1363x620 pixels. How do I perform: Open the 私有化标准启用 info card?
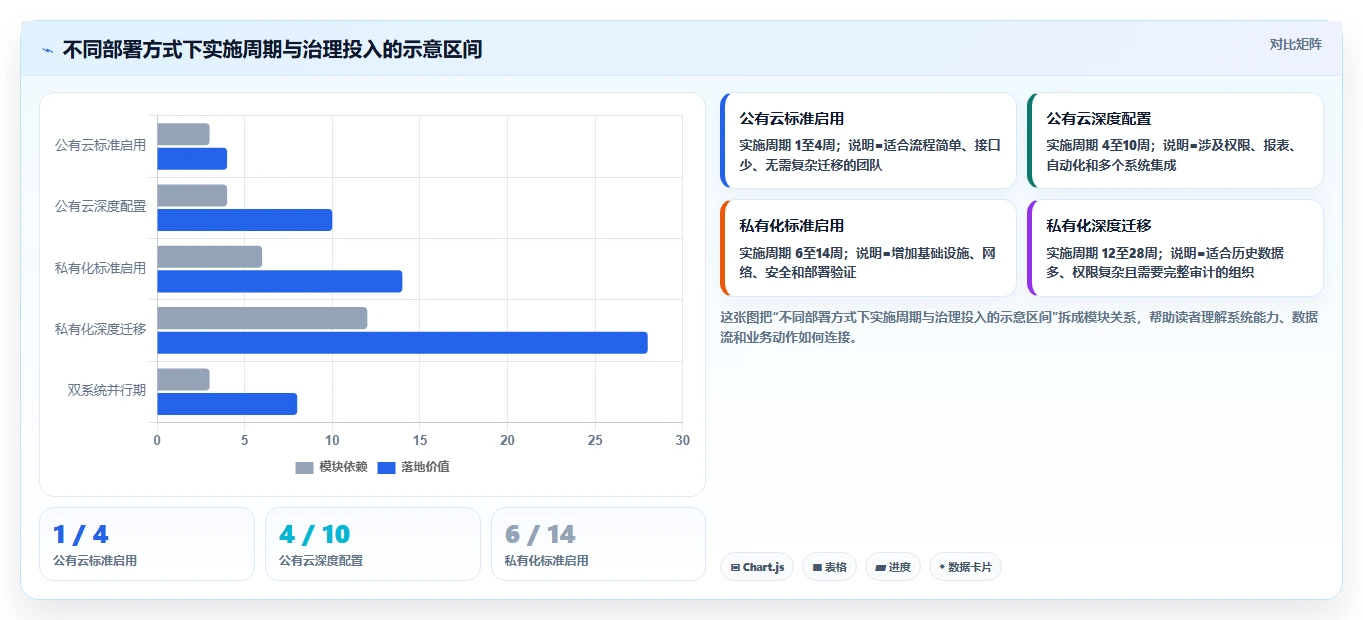click(868, 248)
